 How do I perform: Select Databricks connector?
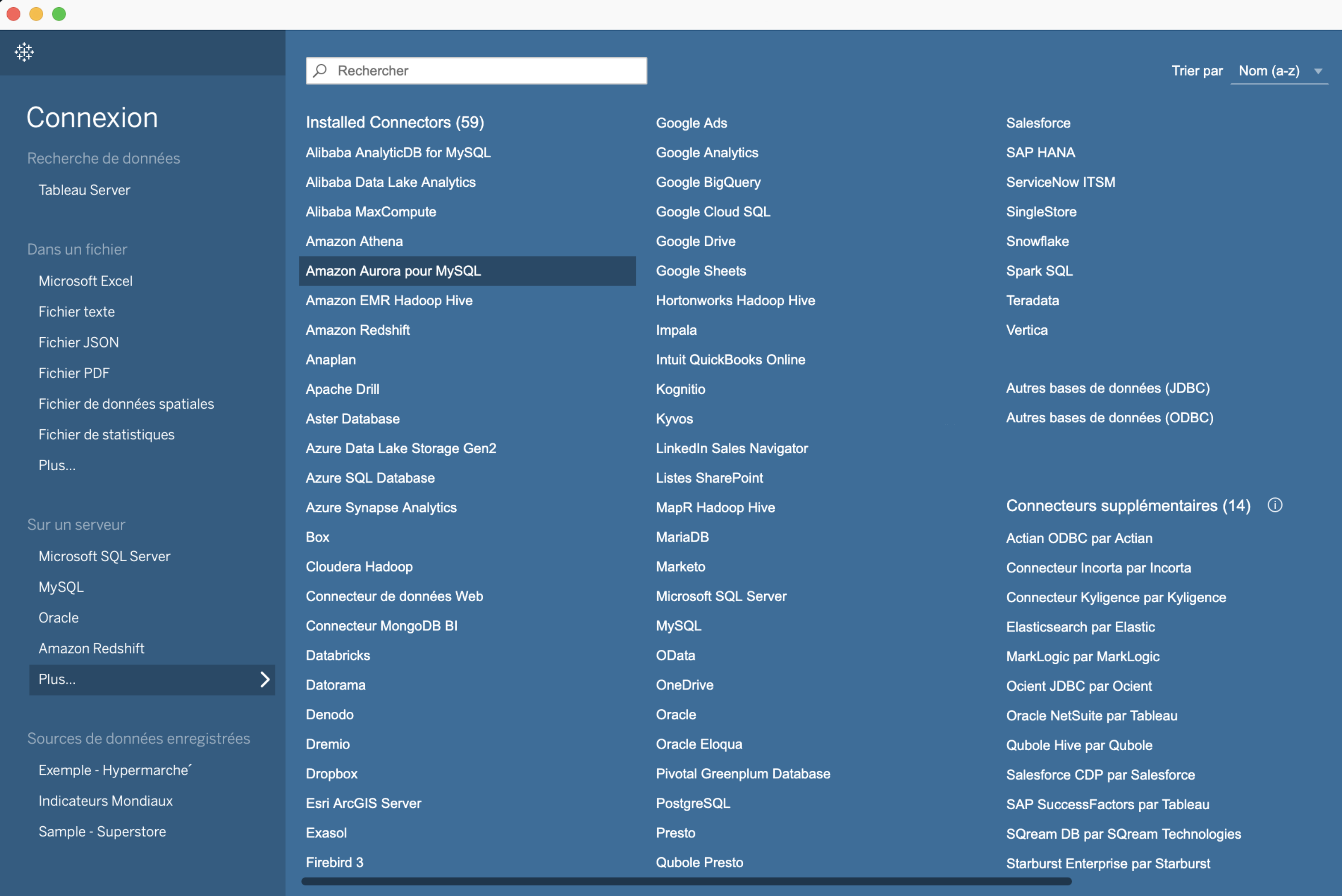[x=338, y=655]
